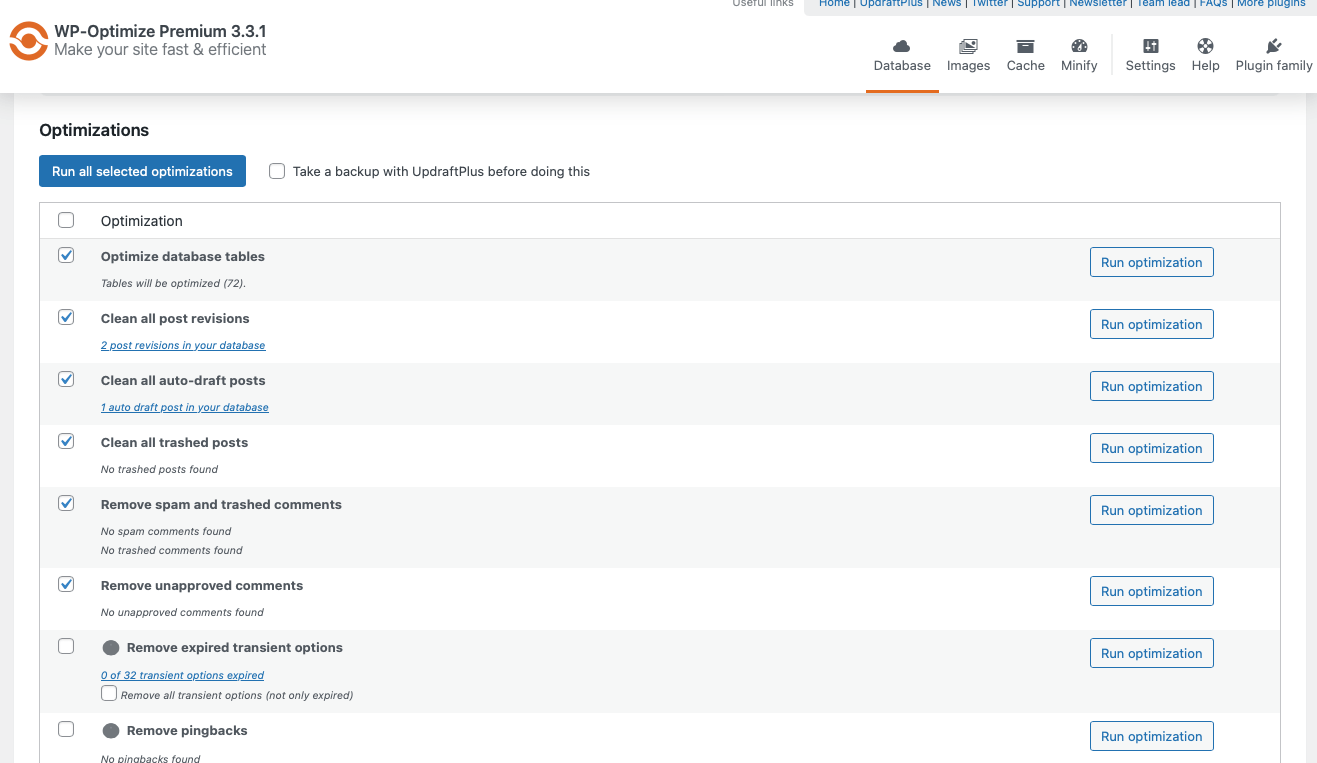Open the Help lifebuoy icon
This screenshot has height=763, width=1317.
coord(1205,46)
